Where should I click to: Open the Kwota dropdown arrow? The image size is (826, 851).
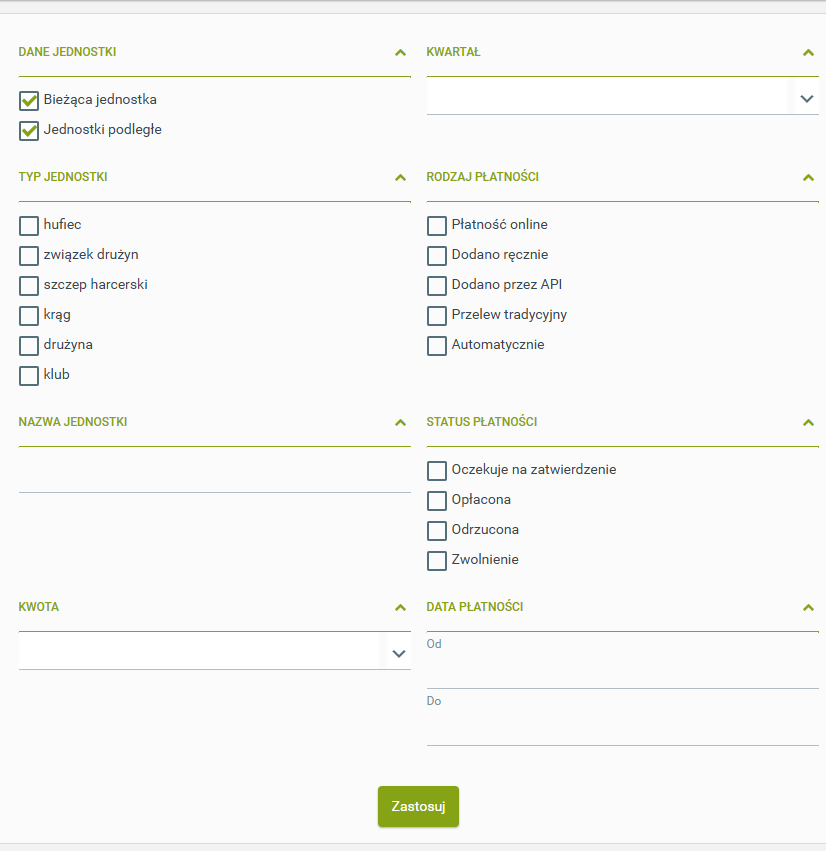pos(398,653)
